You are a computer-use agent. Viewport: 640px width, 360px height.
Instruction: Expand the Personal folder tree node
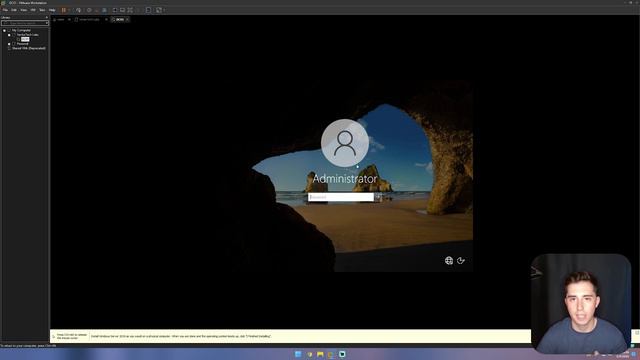point(9,44)
